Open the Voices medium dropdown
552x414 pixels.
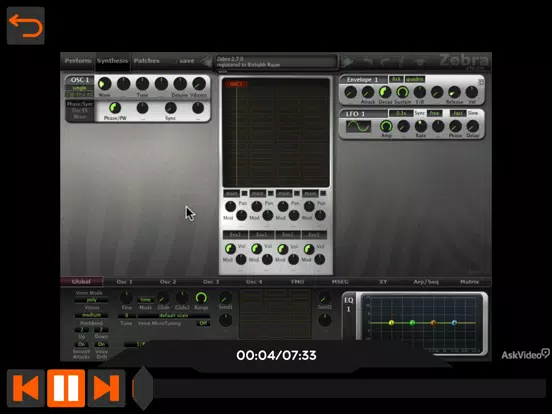pos(91,315)
